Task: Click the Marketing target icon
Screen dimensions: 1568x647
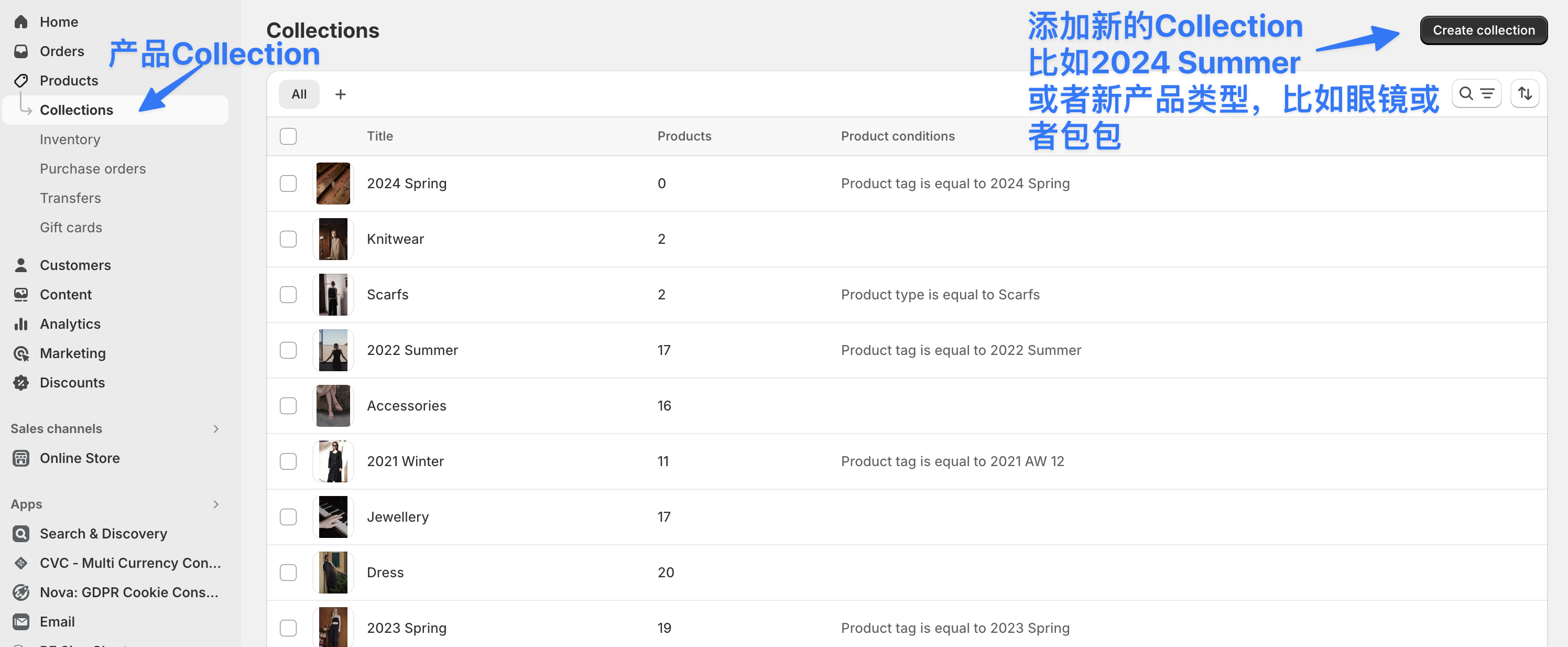Action: coord(20,353)
